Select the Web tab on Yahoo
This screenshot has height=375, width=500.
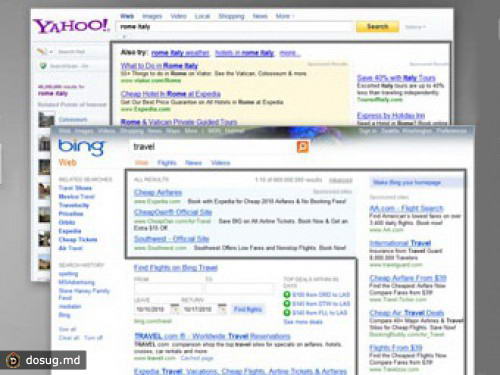click(x=127, y=16)
